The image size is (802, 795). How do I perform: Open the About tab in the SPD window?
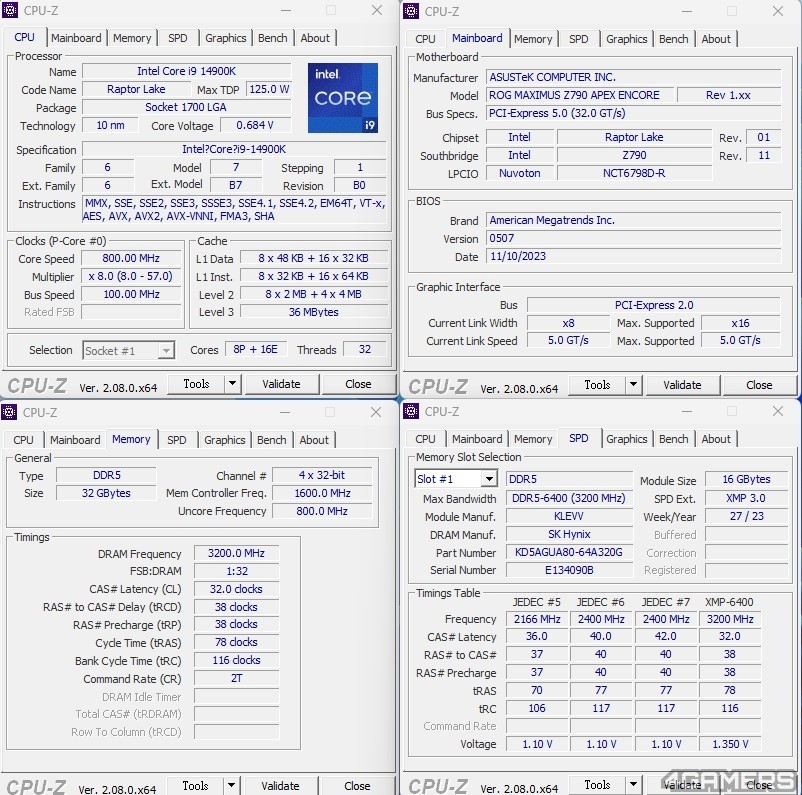(716, 439)
